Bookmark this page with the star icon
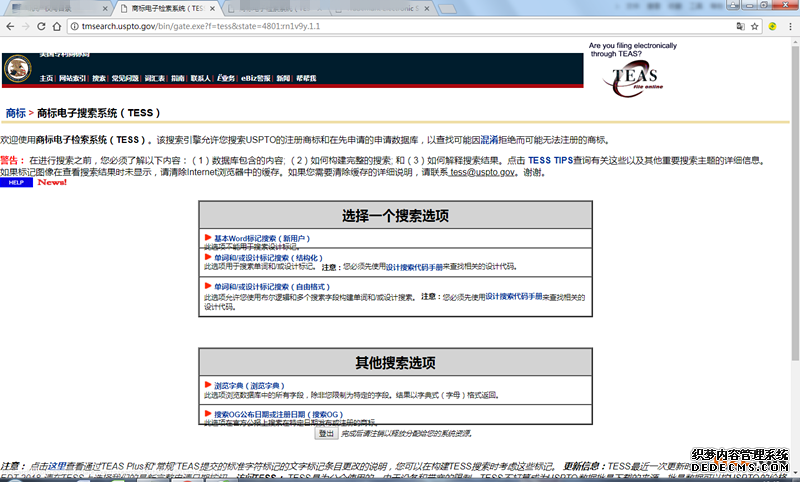This screenshot has width=800, height=482. pyautogui.click(x=755, y=26)
